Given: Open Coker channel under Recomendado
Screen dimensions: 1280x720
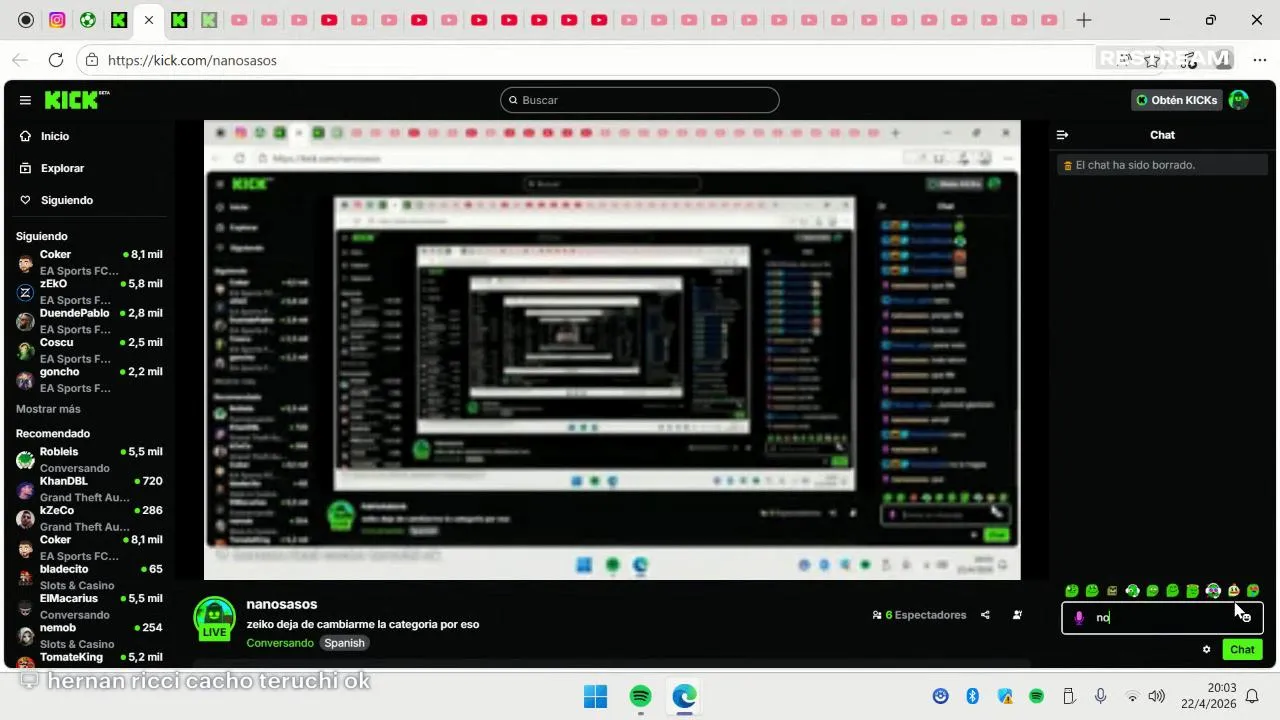Looking at the screenshot, I should coord(89,547).
